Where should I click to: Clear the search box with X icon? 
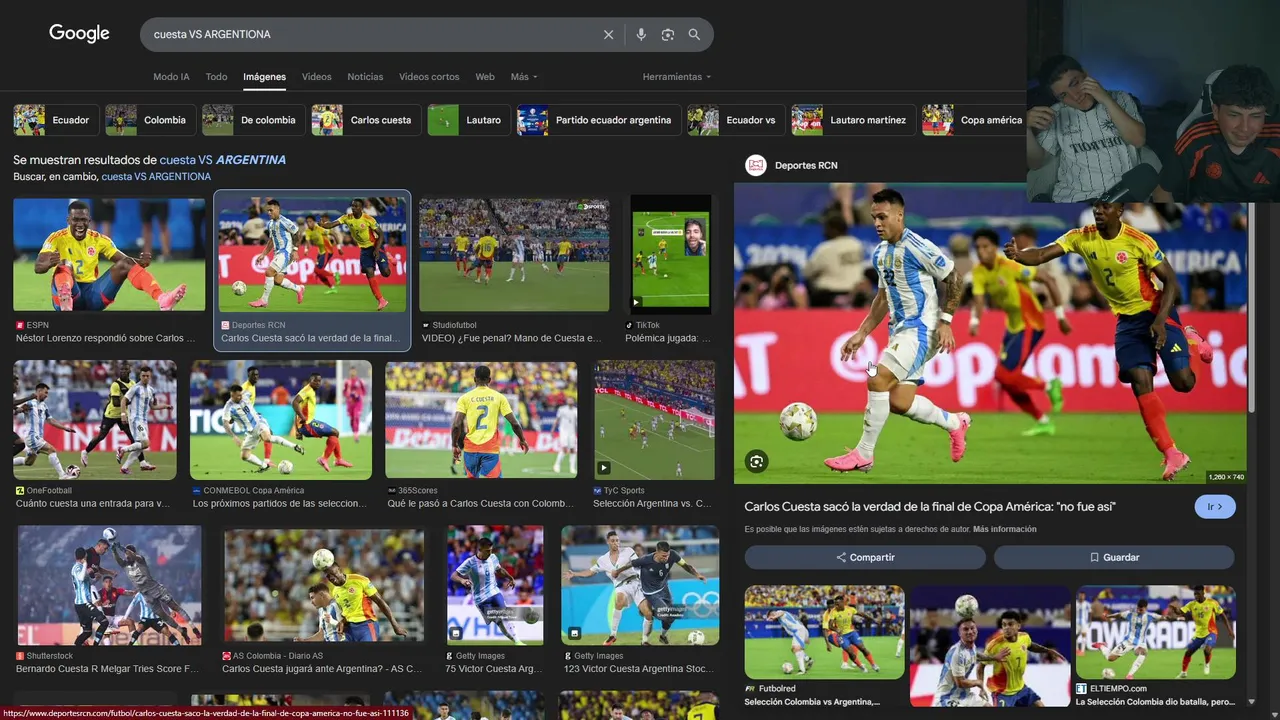coord(608,34)
